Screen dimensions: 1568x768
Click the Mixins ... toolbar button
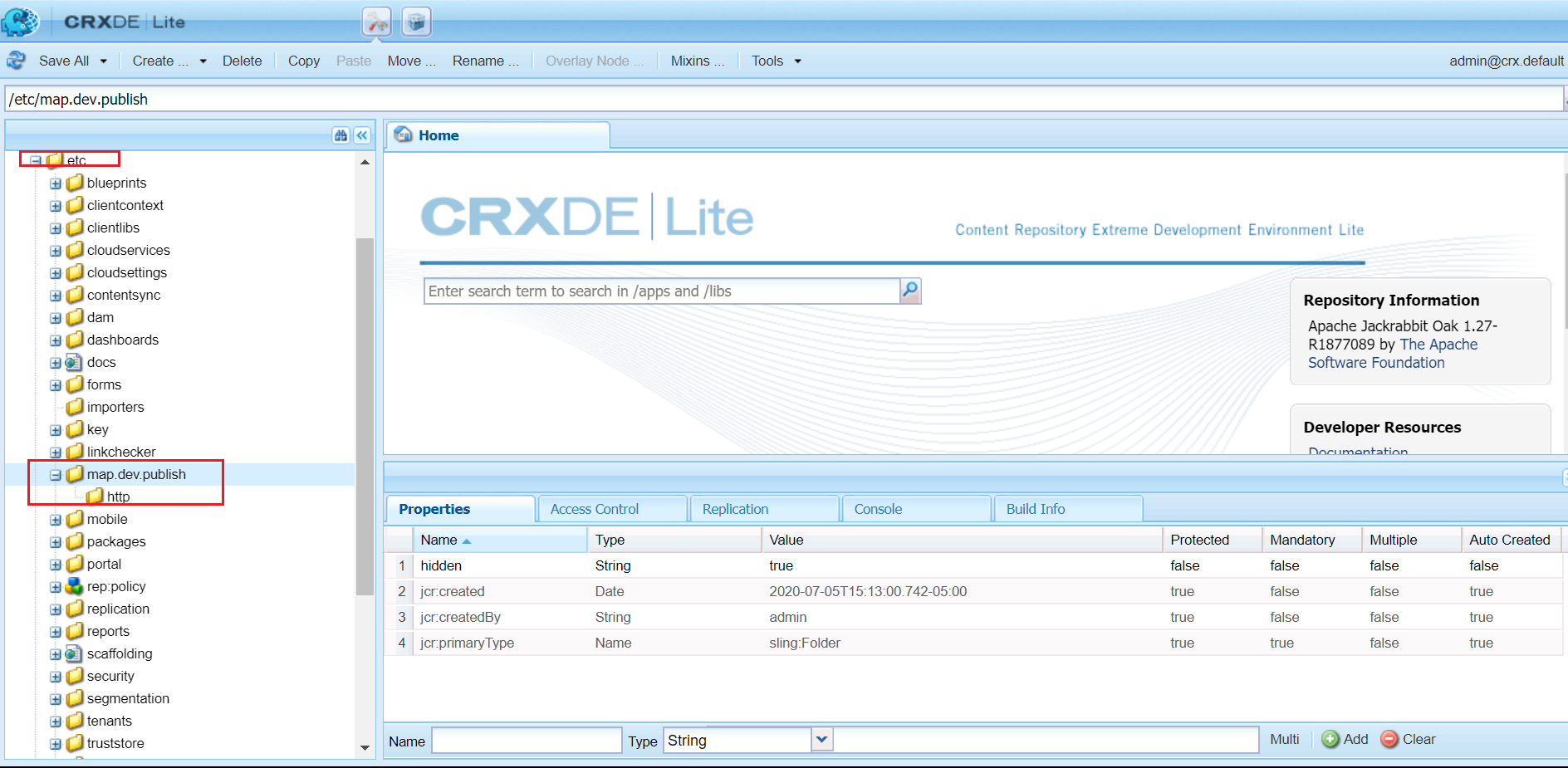(x=698, y=61)
